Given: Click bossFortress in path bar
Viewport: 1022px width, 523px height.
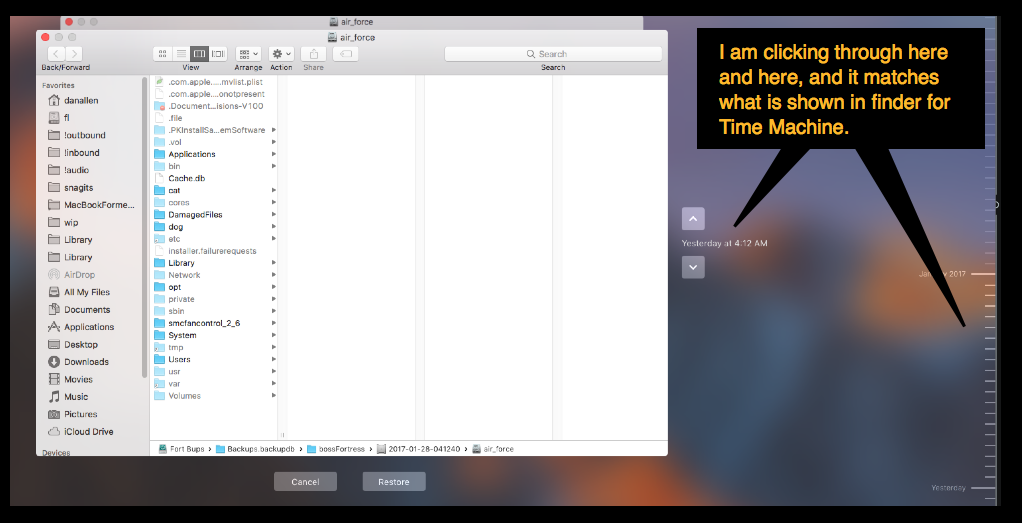Looking at the screenshot, I should [x=336, y=449].
